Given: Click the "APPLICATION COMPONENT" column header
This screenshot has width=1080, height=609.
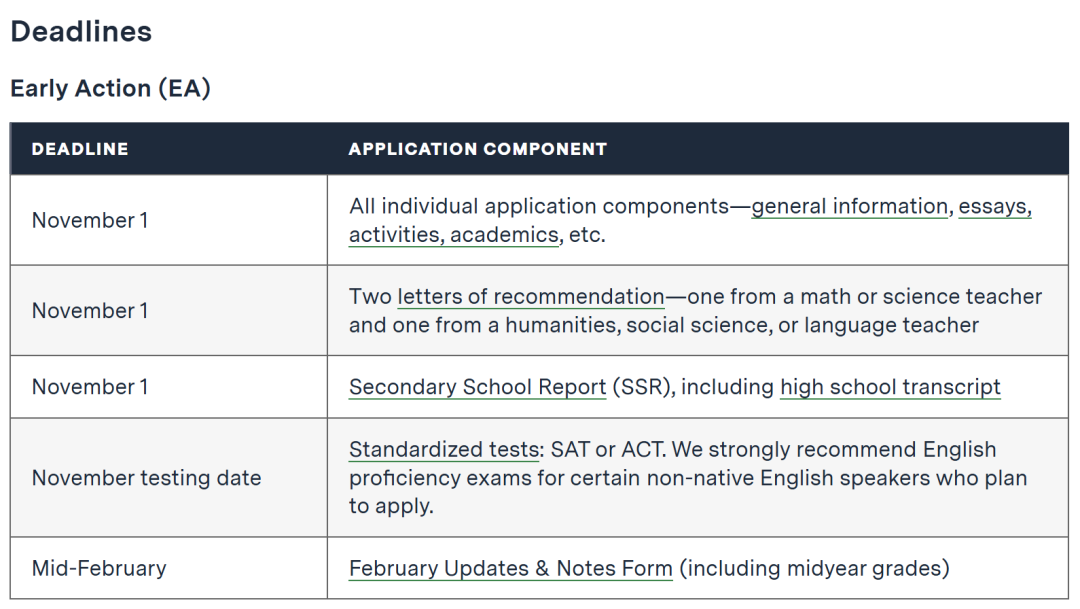Looking at the screenshot, I should pos(477,149).
